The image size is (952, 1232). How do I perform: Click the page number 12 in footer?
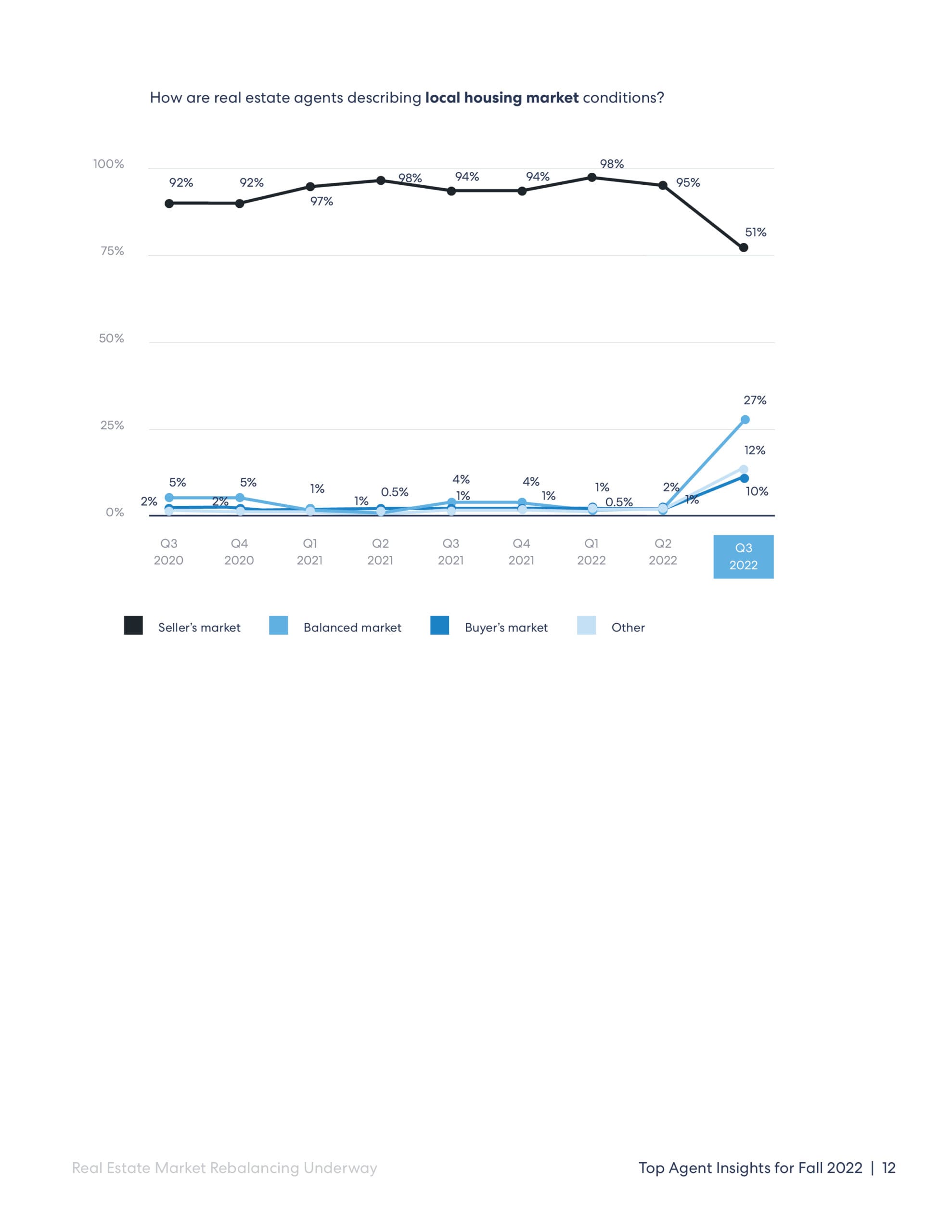(889, 1168)
